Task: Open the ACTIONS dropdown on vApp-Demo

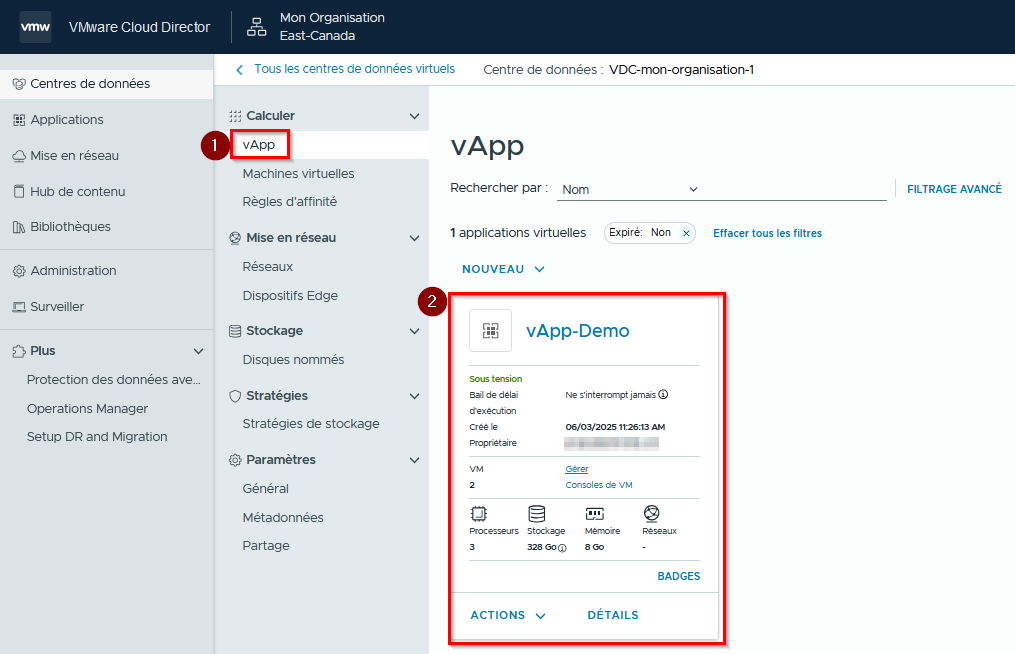Action: pos(508,616)
